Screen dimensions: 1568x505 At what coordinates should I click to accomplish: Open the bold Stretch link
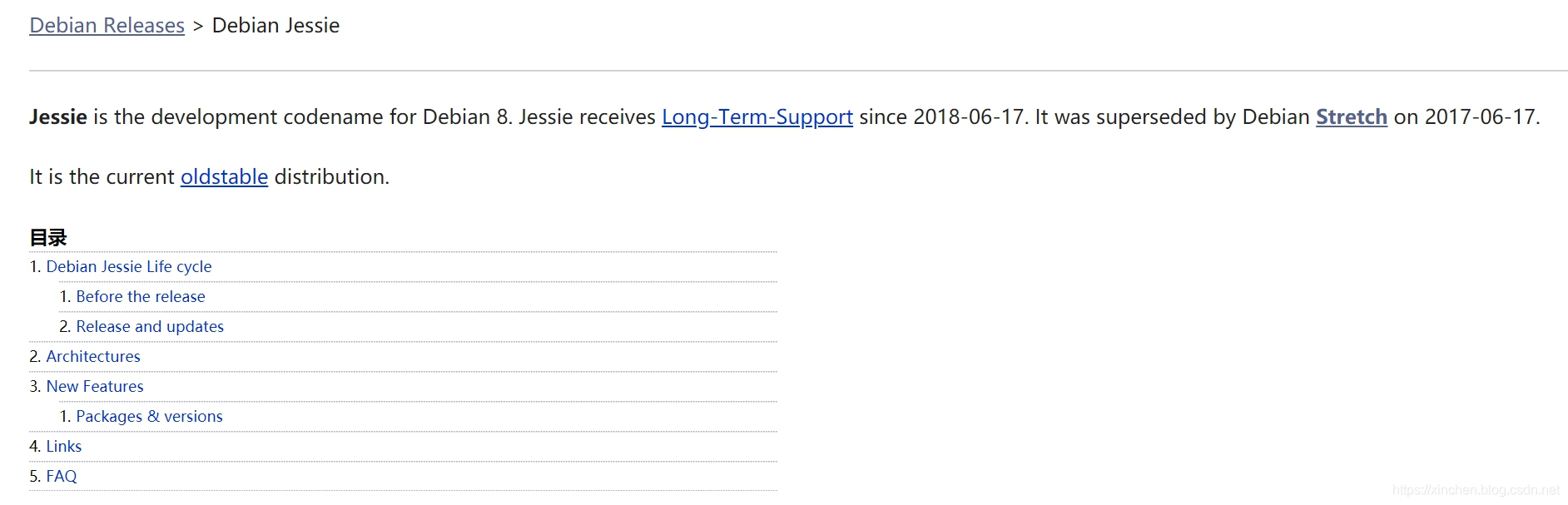pyautogui.click(x=1351, y=117)
